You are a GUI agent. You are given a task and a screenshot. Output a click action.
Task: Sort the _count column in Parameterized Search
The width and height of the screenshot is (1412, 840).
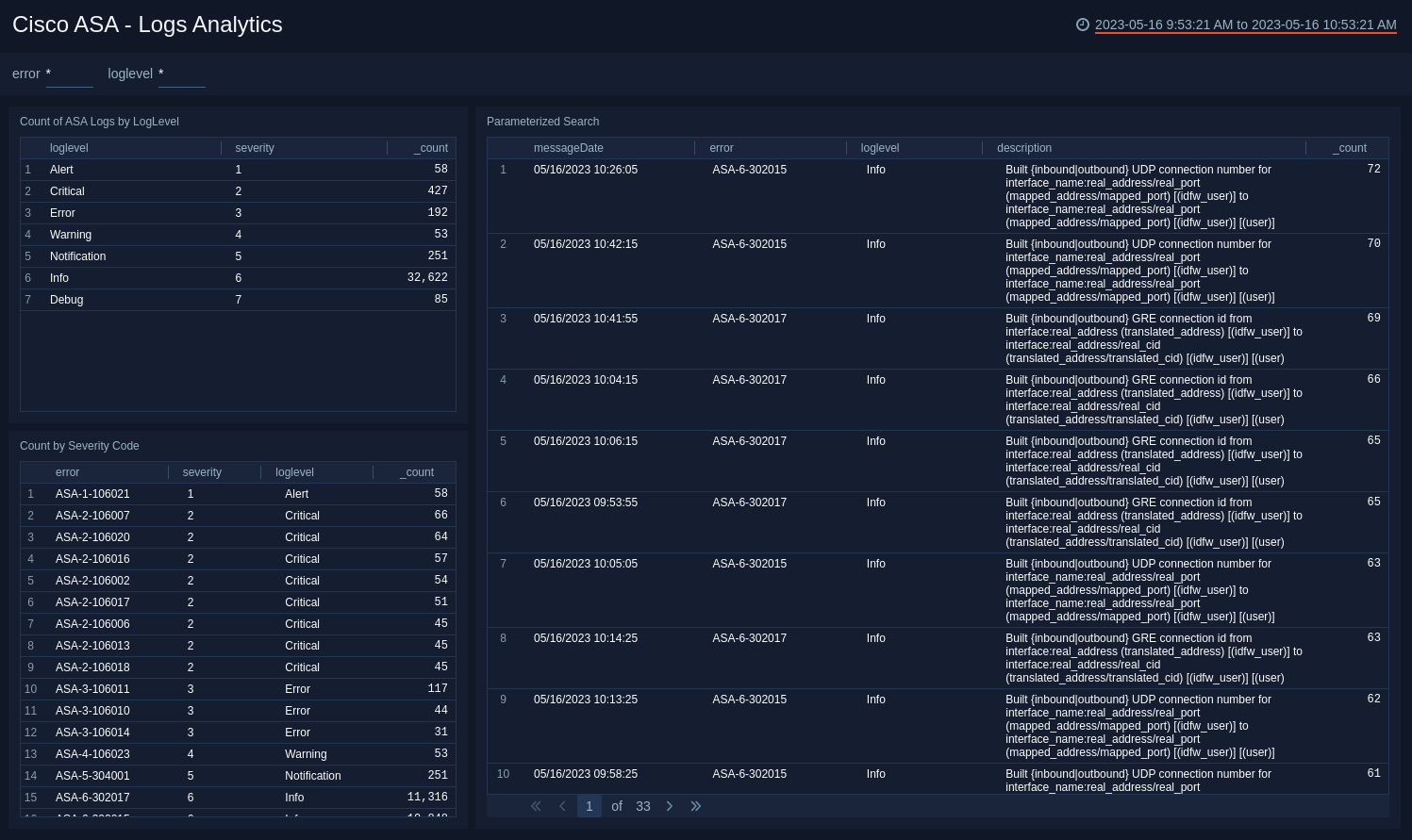(x=1349, y=148)
